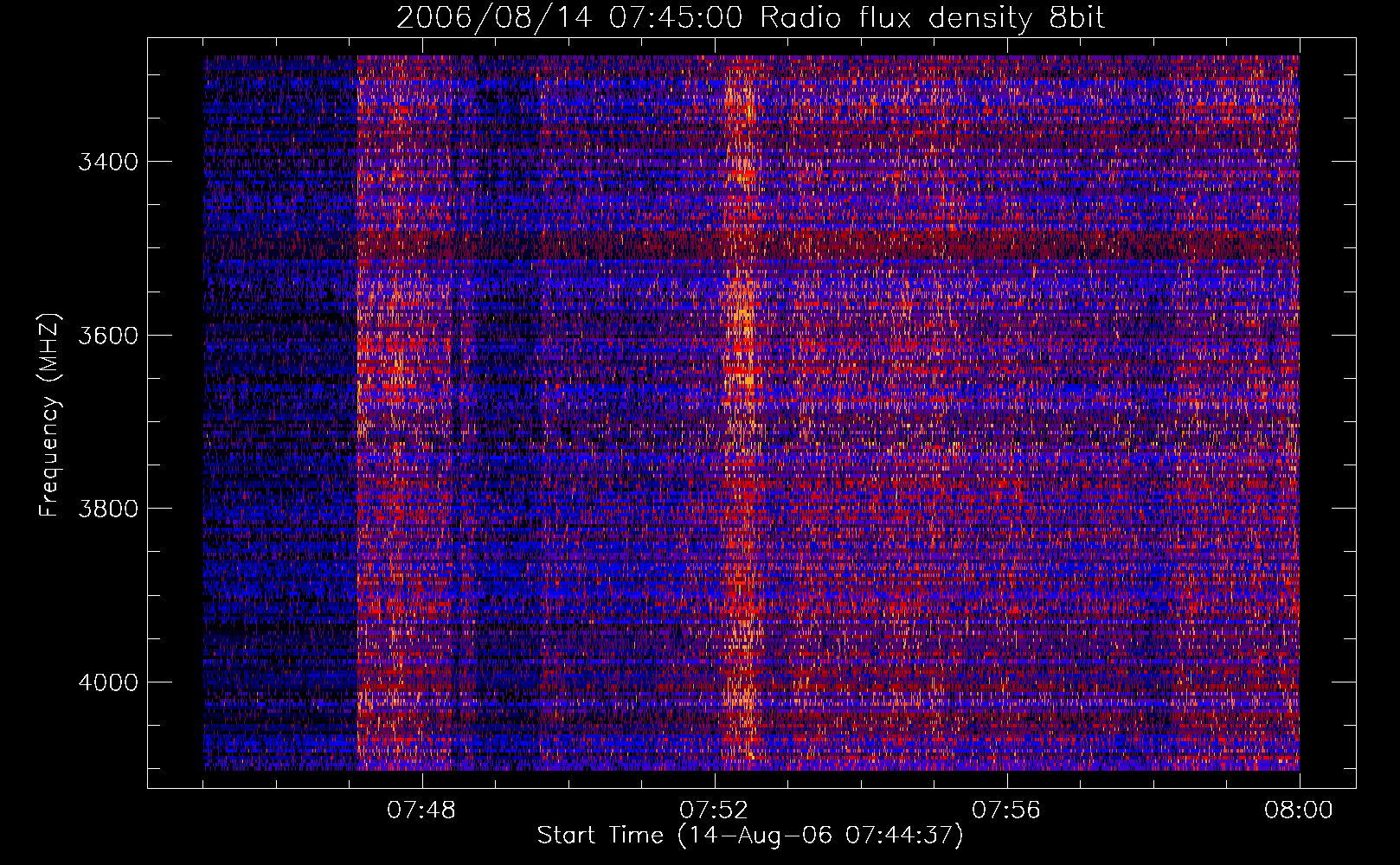Click the 4000 frequency tick label

tap(108, 682)
